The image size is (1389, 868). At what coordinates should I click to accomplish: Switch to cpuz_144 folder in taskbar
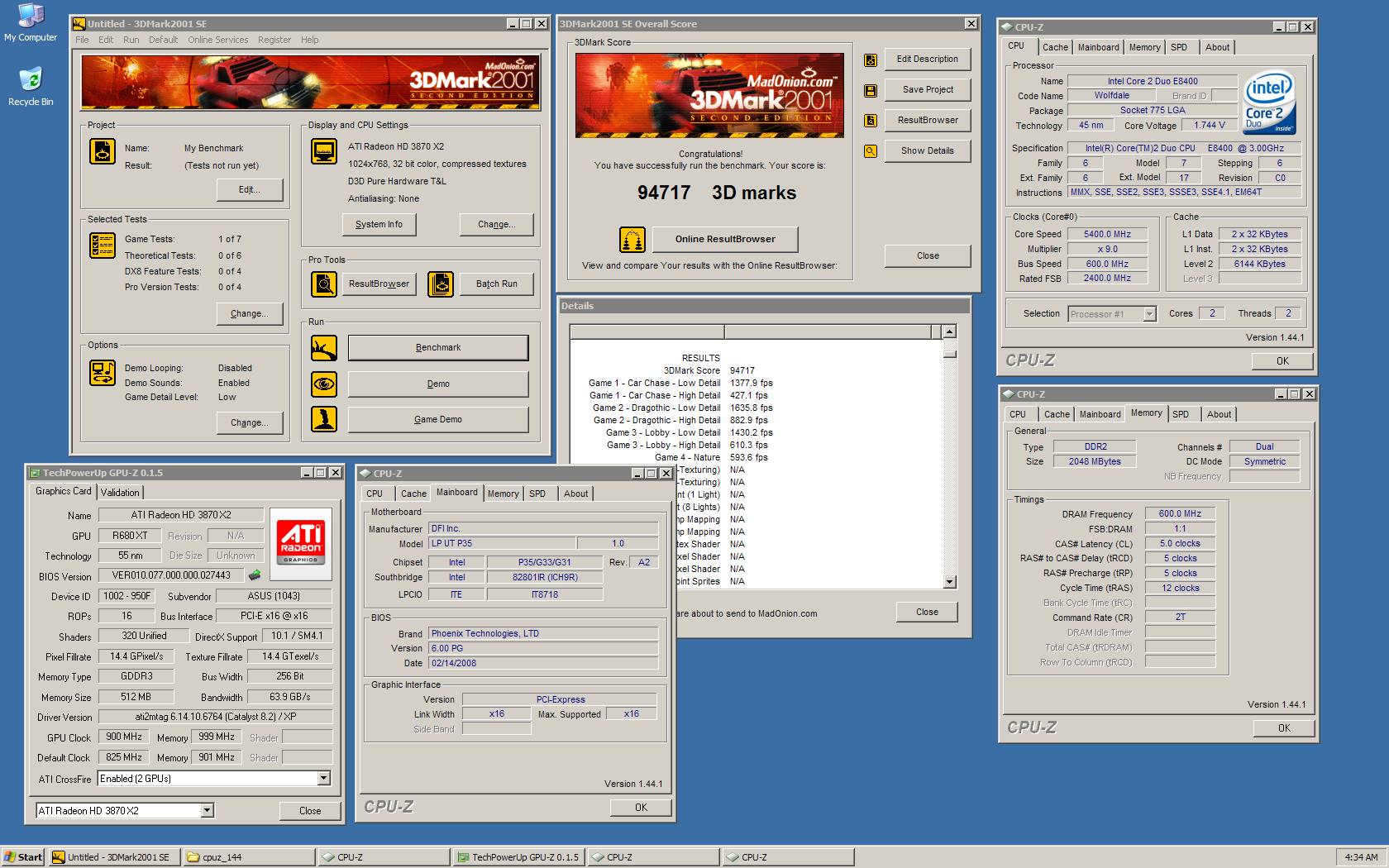pos(249,857)
